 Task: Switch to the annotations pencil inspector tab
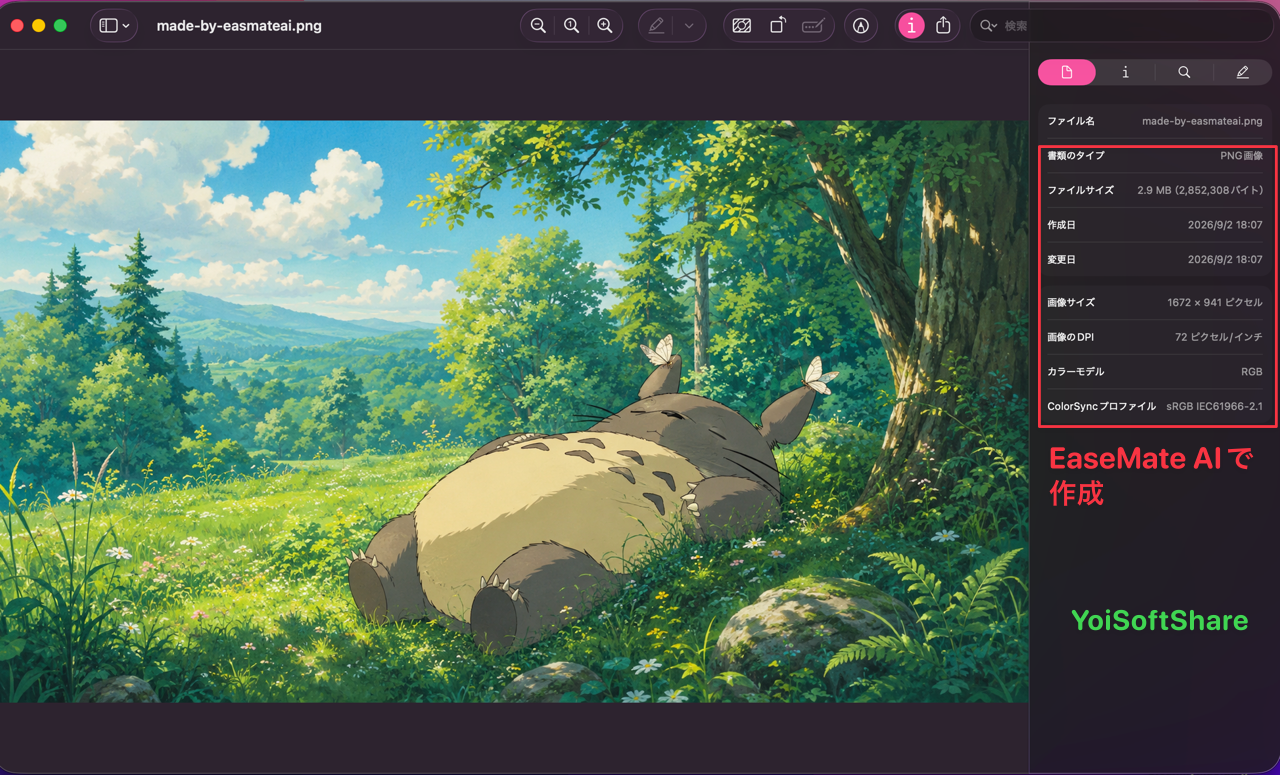[x=1242, y=72]
